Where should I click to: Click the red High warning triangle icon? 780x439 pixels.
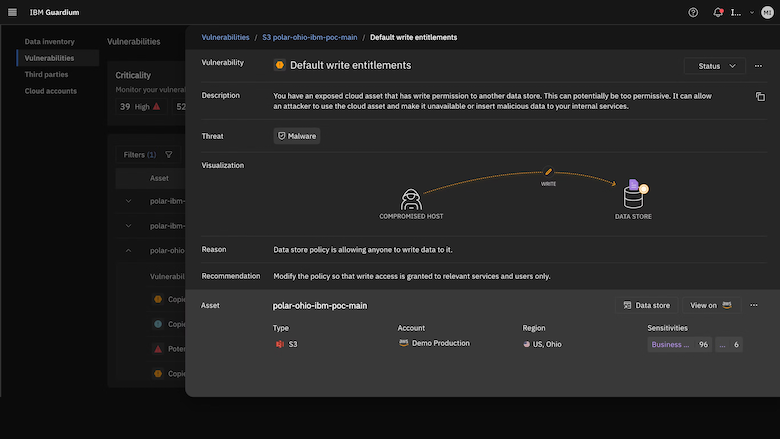156,106
